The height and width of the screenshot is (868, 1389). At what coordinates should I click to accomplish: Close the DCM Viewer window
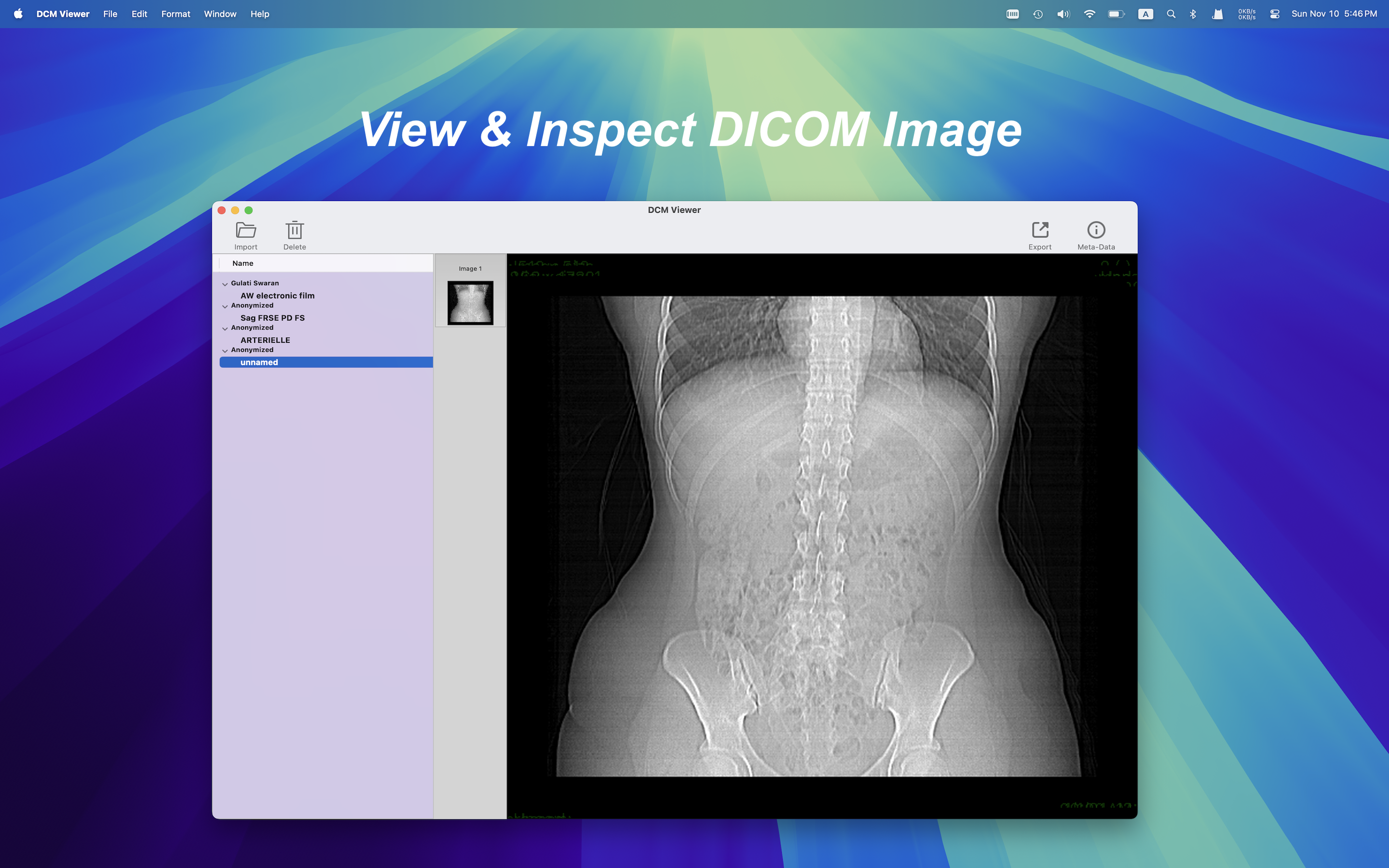pyautogui.click(x=221, y=210)
